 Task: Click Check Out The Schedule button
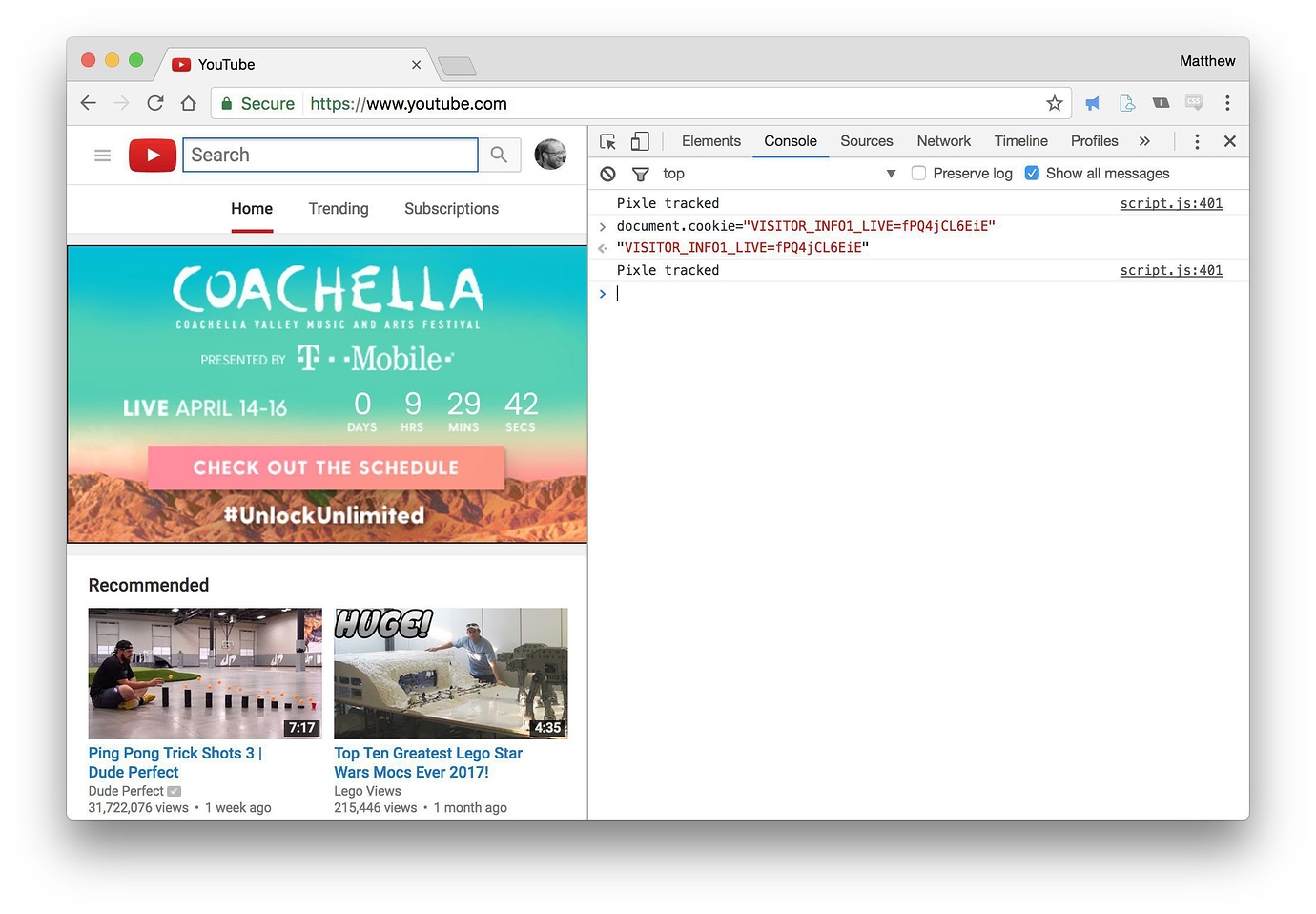tap(326, 467)
